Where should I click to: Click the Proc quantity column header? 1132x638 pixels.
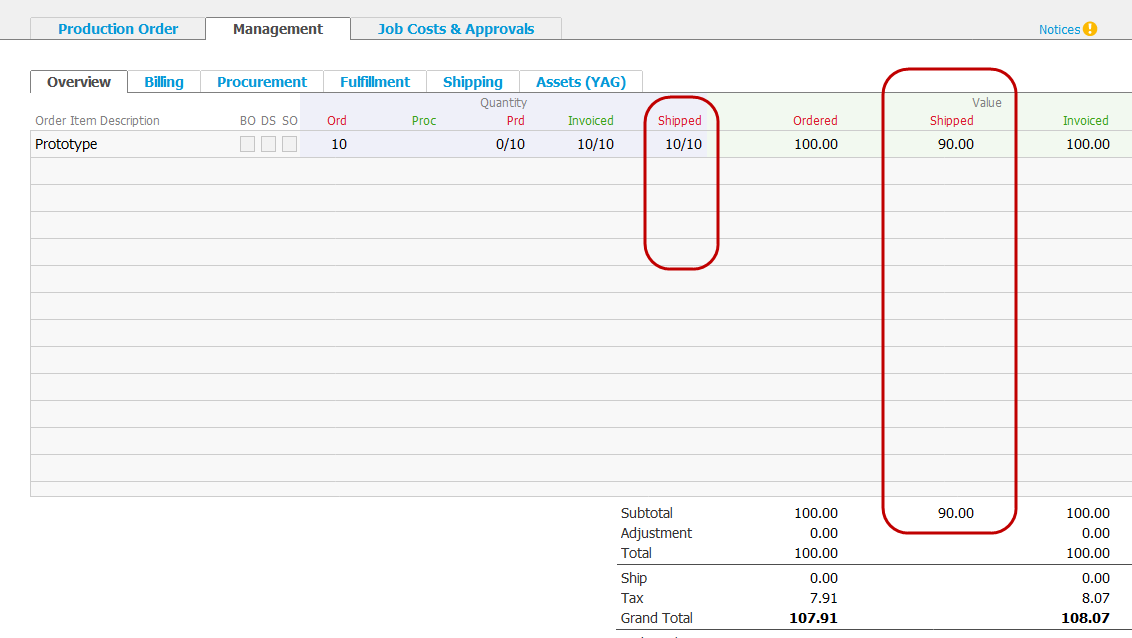pyautogui.click(x=424, y=121)
